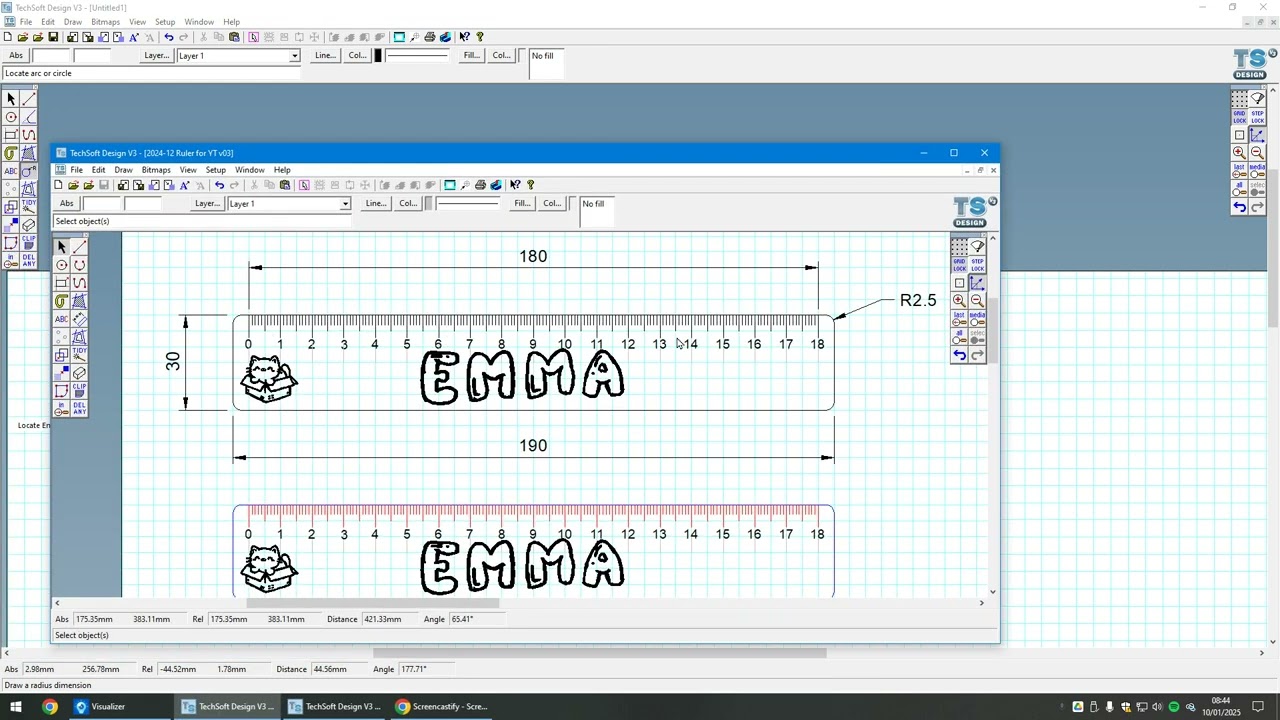Viewport: 1280px width, 720px height.
Task: Click the Line... button in Untitled1 window
Action: coord(325,56)
